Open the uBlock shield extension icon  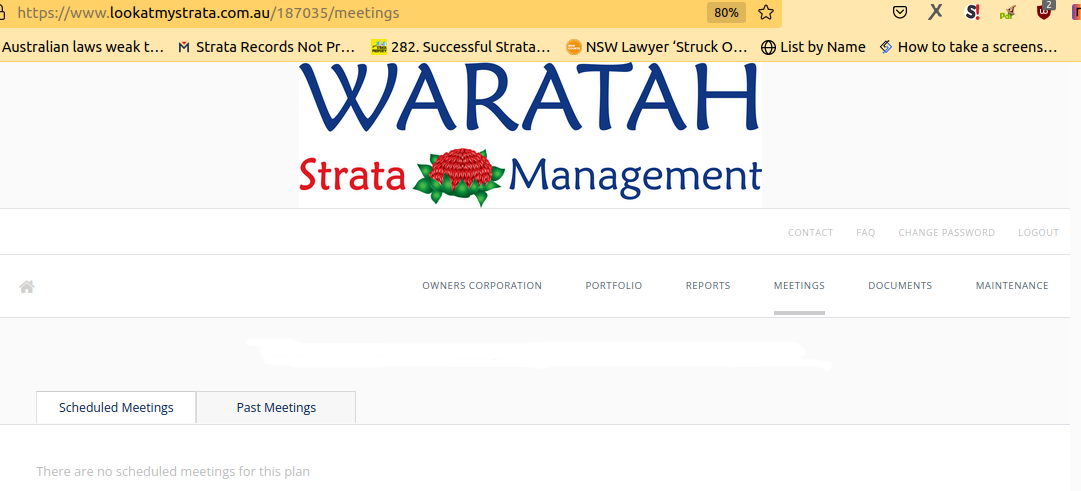[1045, 11]
